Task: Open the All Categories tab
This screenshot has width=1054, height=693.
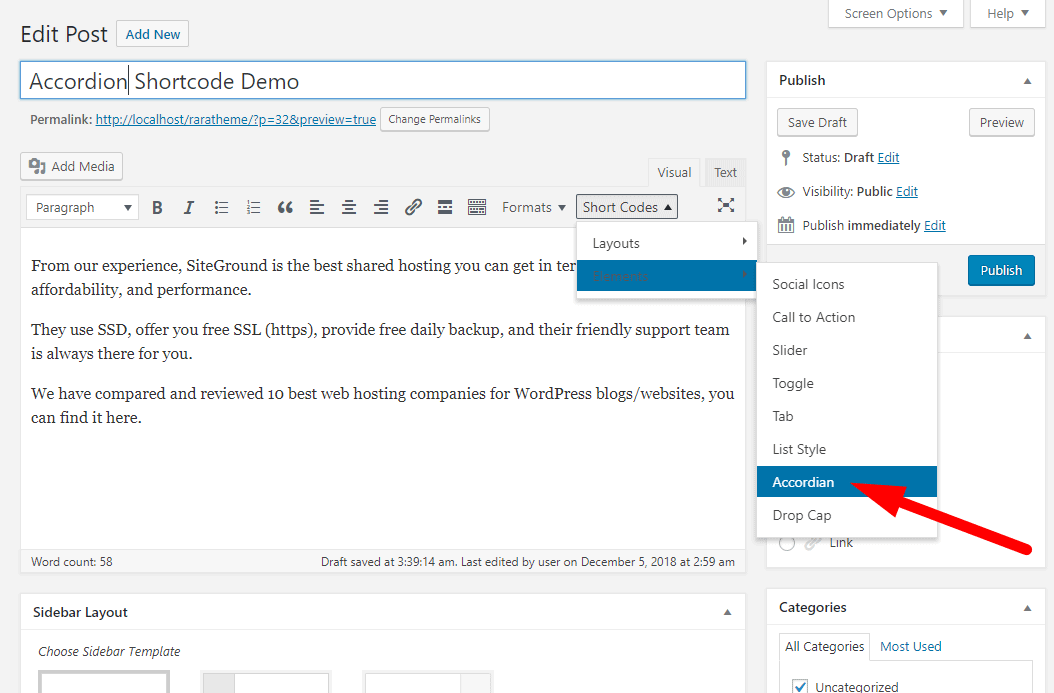Action: [x=824, y=647]
